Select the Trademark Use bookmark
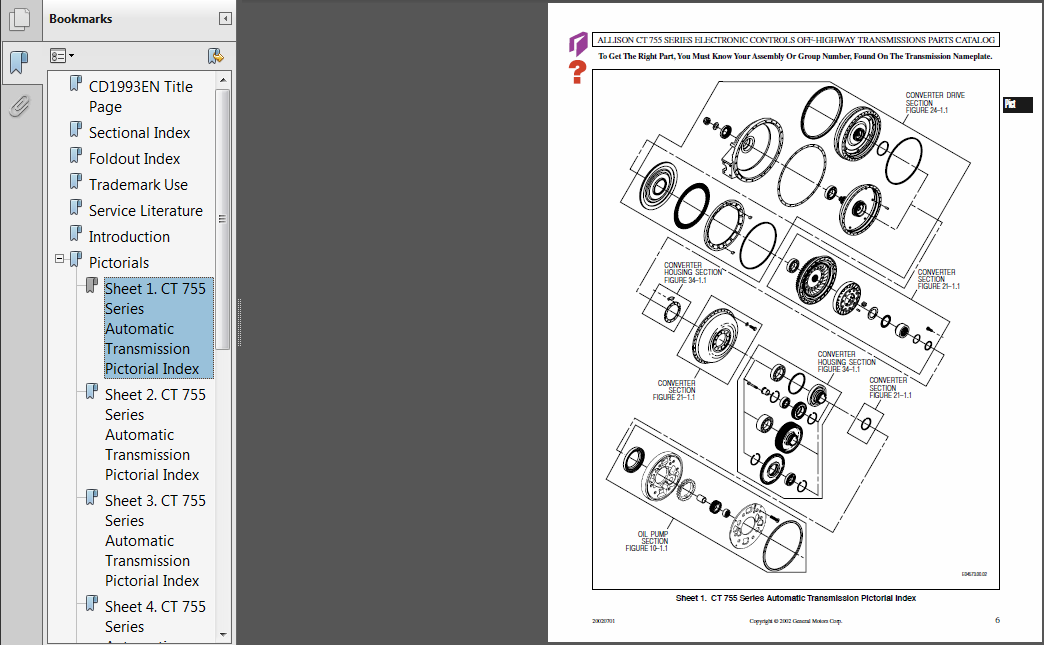Screen dimensions: 1044x645 (x=138, y=184)
